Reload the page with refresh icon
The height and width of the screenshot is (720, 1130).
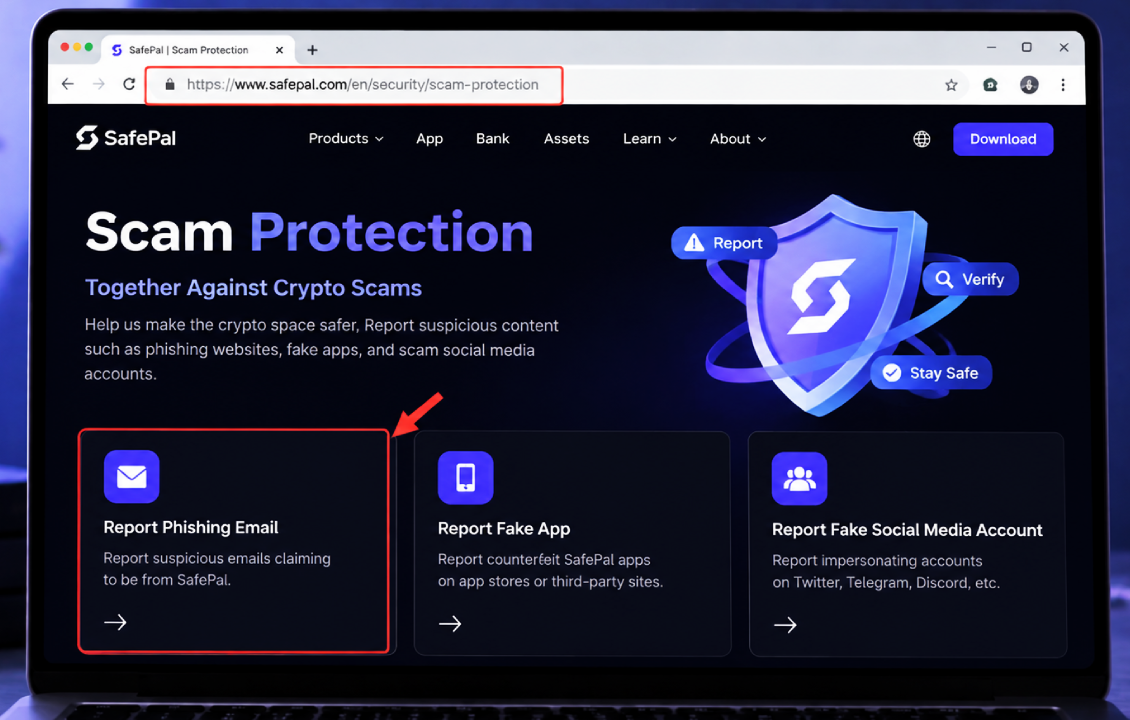point(129,84)
